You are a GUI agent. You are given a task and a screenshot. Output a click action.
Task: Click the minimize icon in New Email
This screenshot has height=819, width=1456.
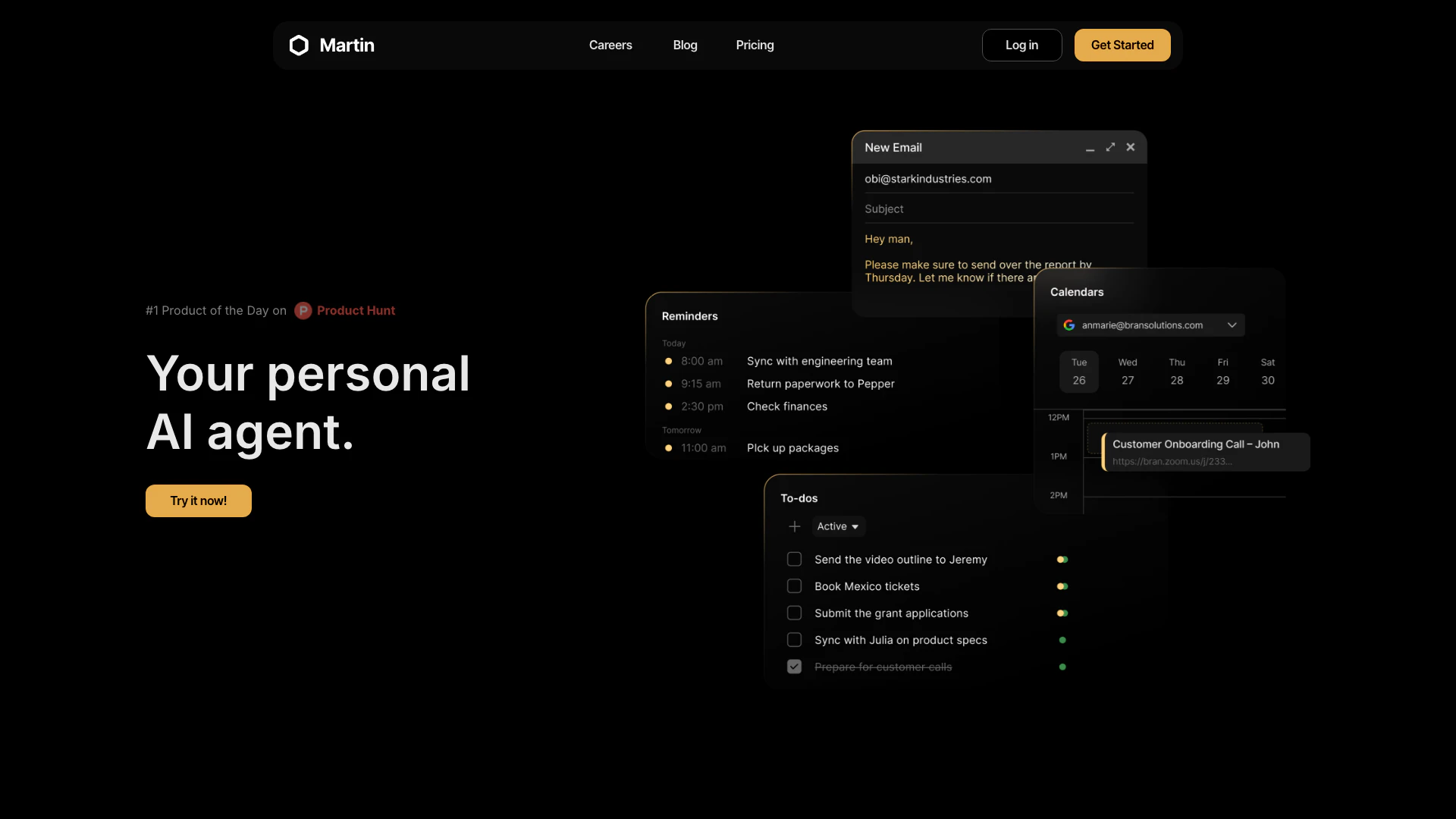tap(1090, 149)
